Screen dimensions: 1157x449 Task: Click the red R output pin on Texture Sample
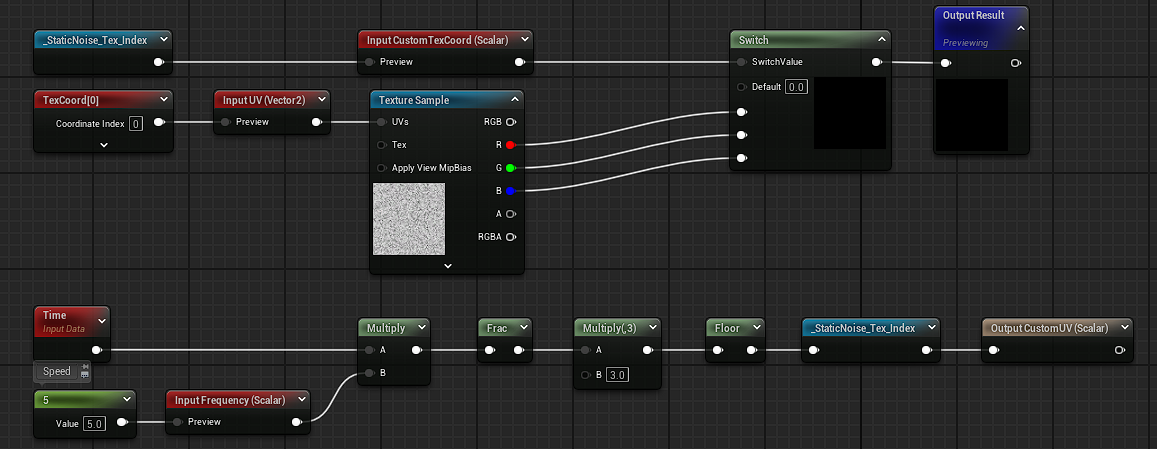(x=510, y=145)
